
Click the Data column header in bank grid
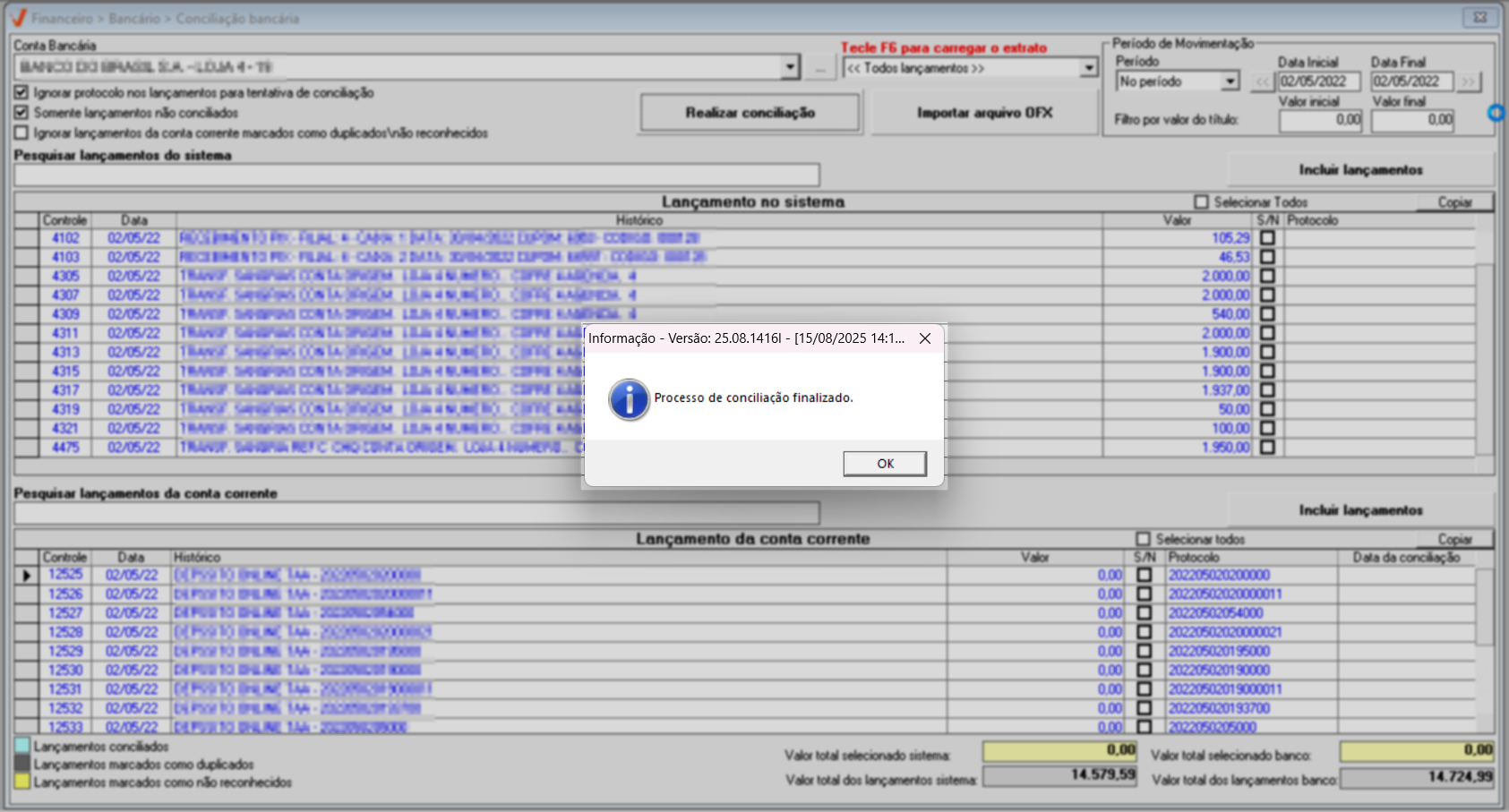131,557
